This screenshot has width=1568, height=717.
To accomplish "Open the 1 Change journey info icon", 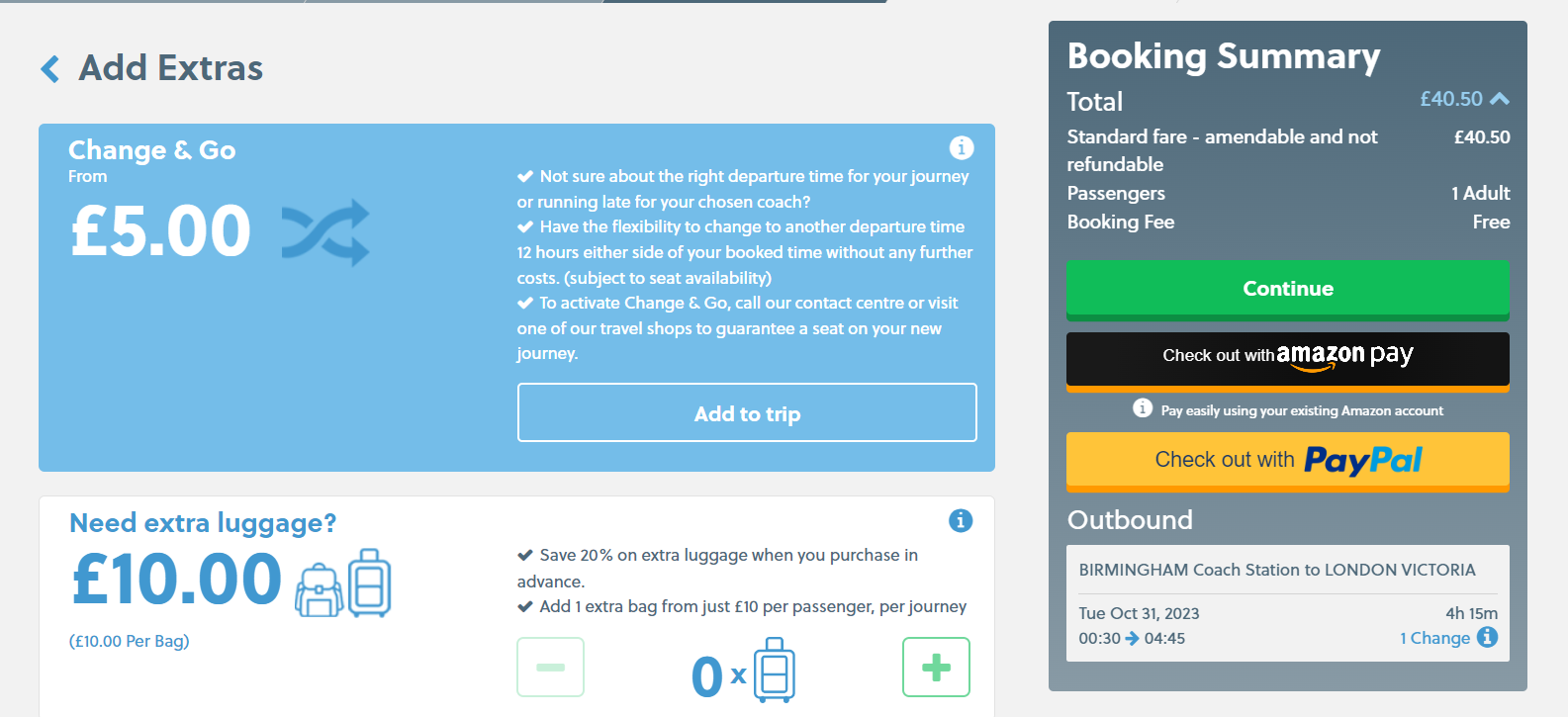I will [x=1487, y=637].
